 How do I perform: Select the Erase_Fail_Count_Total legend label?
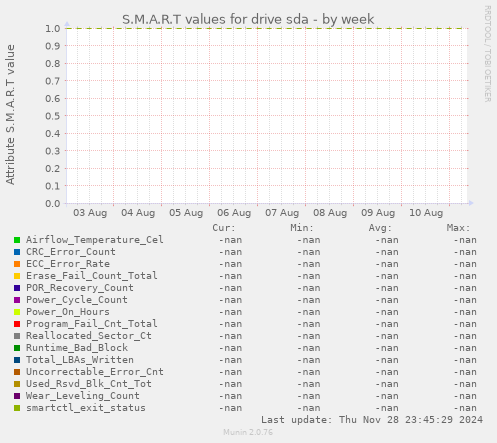92,276
